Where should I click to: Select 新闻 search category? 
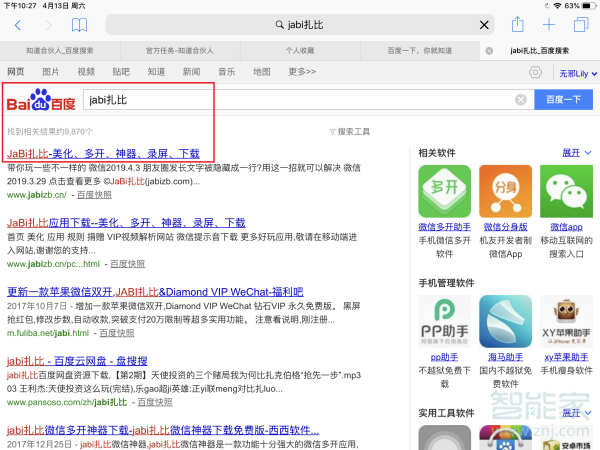[191, 72]
